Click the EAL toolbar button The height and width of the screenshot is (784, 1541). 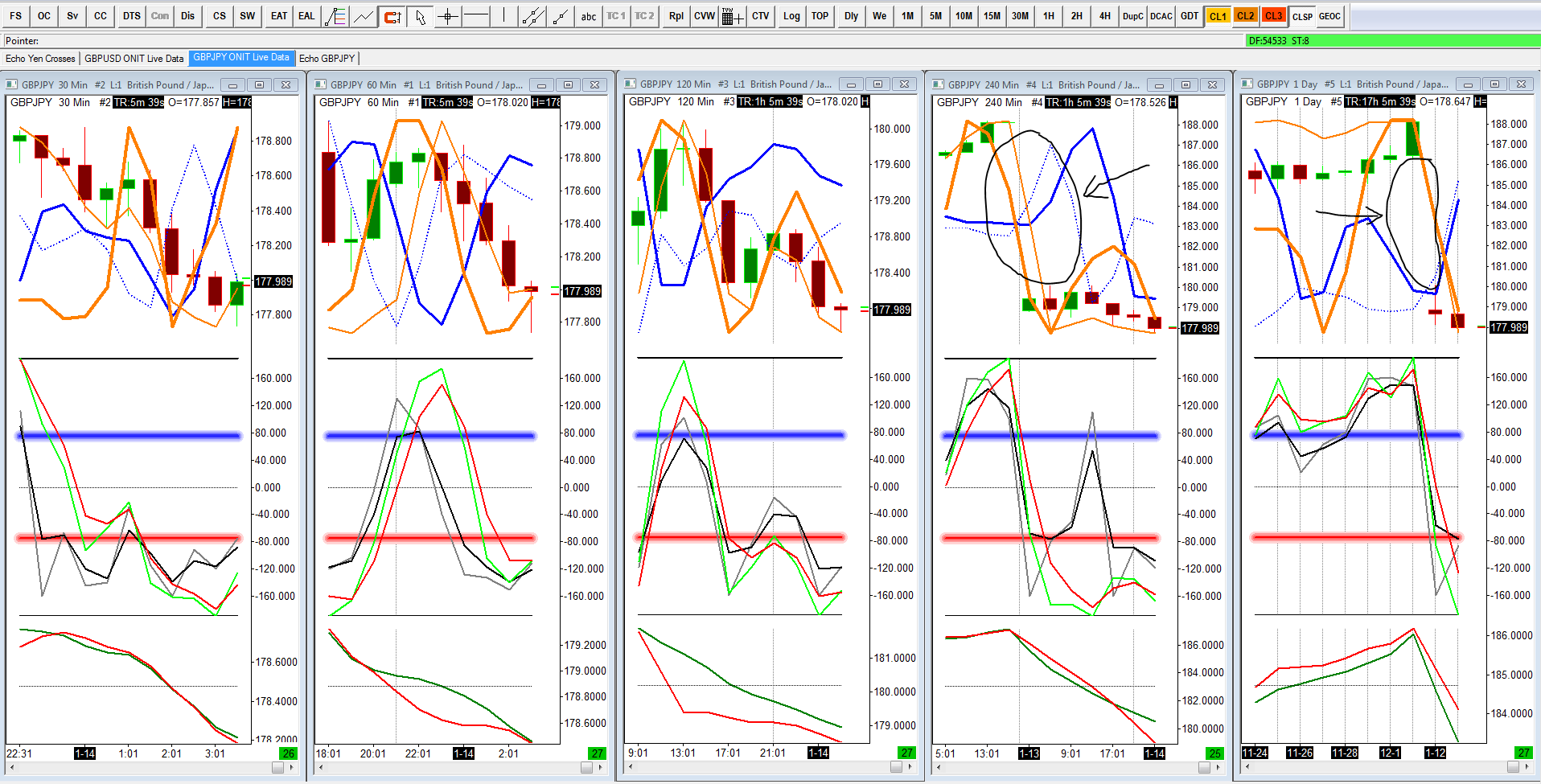(x=307, y=16)
